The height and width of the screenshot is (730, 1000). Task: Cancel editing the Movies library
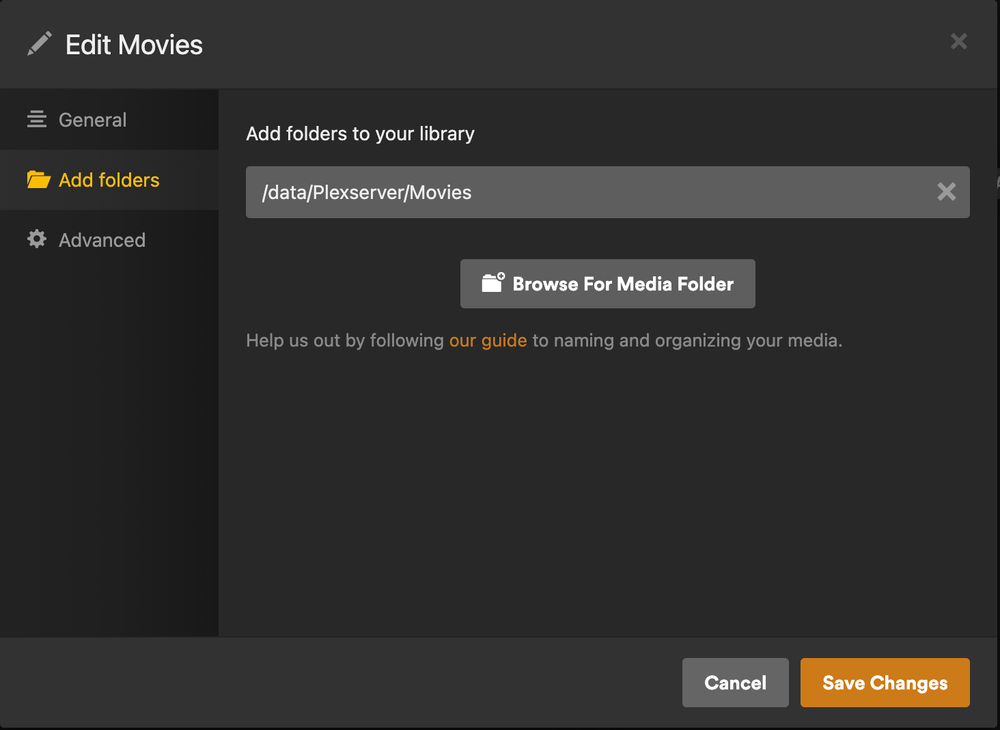[735, 683]
